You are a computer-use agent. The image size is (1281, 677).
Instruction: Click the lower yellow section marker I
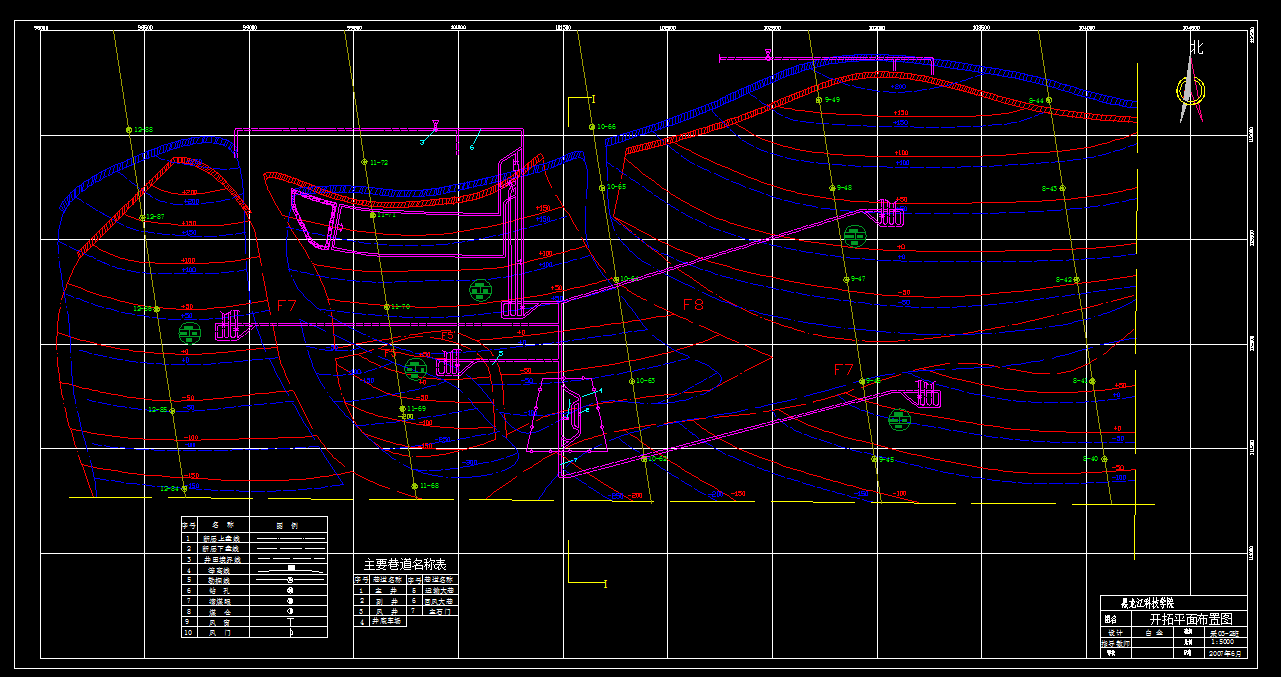tap(605, 583)
